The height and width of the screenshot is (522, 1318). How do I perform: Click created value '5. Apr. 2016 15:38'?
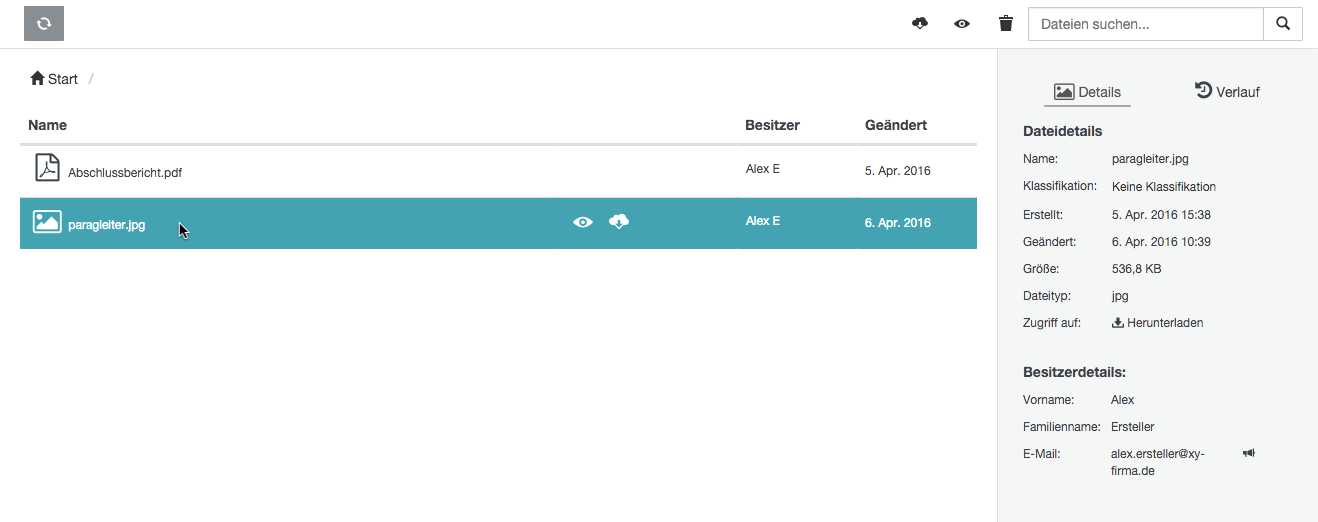(x=1161, y=215)
